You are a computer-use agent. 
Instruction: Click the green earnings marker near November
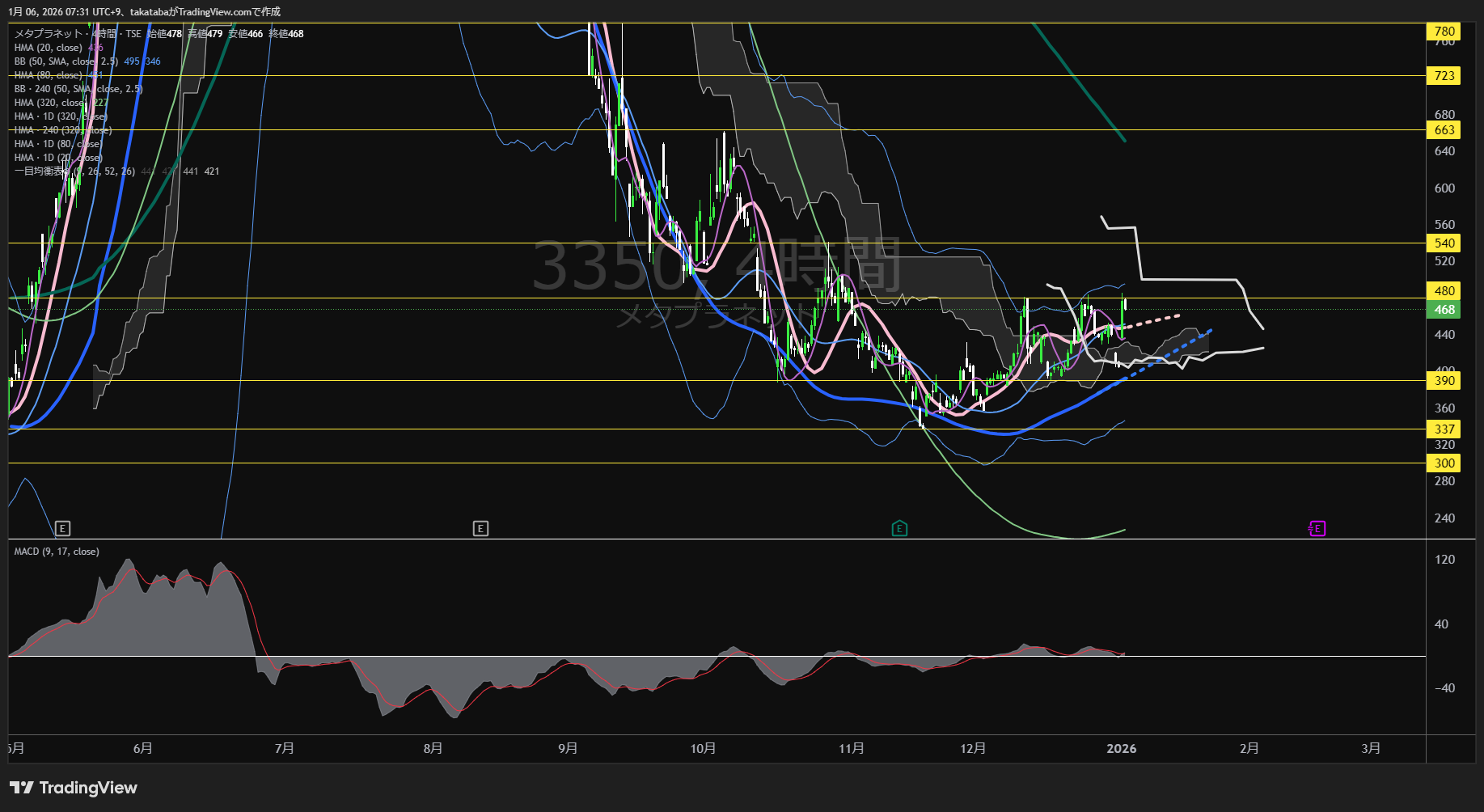pos(899,529)
